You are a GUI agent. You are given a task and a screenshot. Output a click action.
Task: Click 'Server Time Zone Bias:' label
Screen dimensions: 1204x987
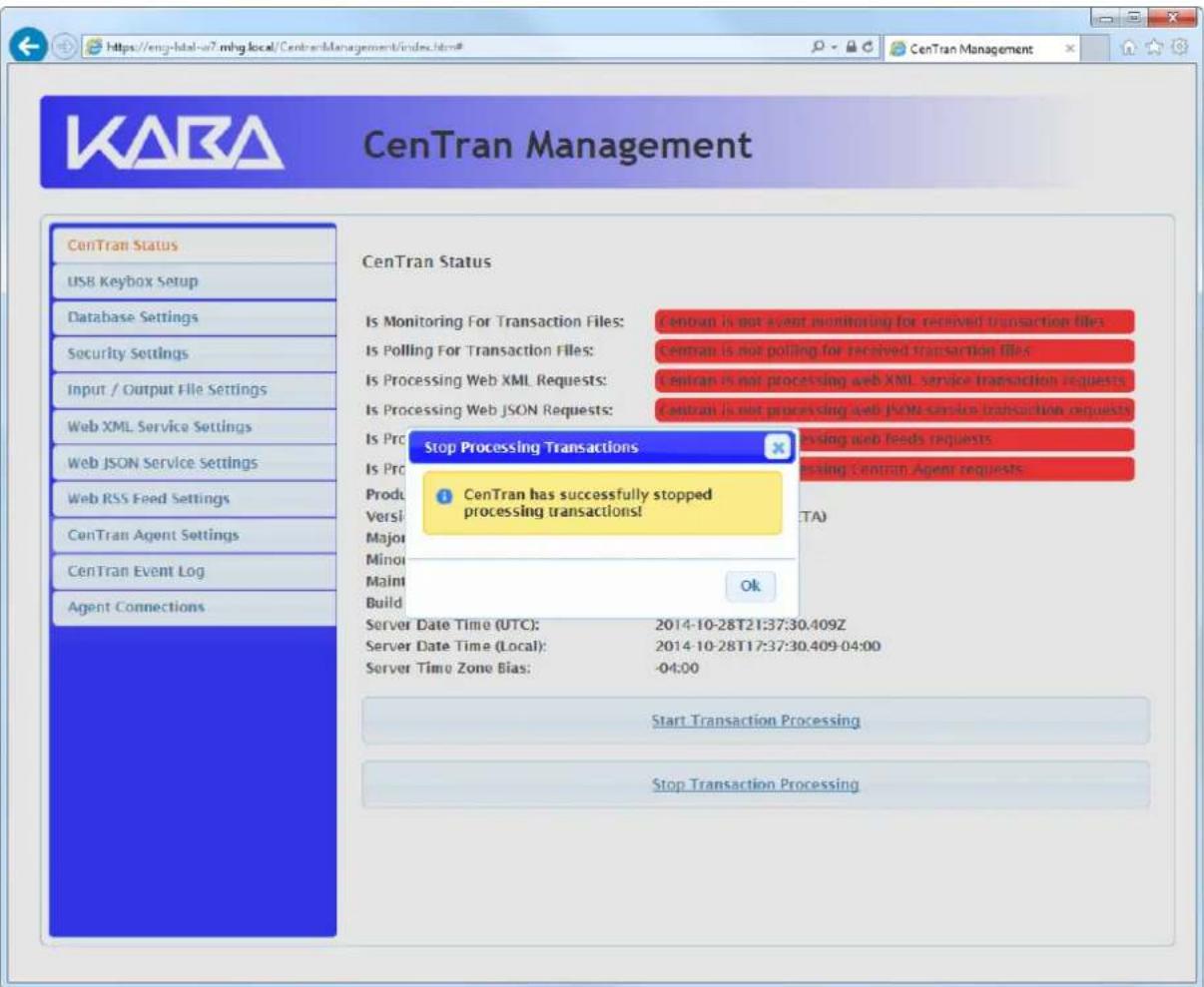coord(448,669)
